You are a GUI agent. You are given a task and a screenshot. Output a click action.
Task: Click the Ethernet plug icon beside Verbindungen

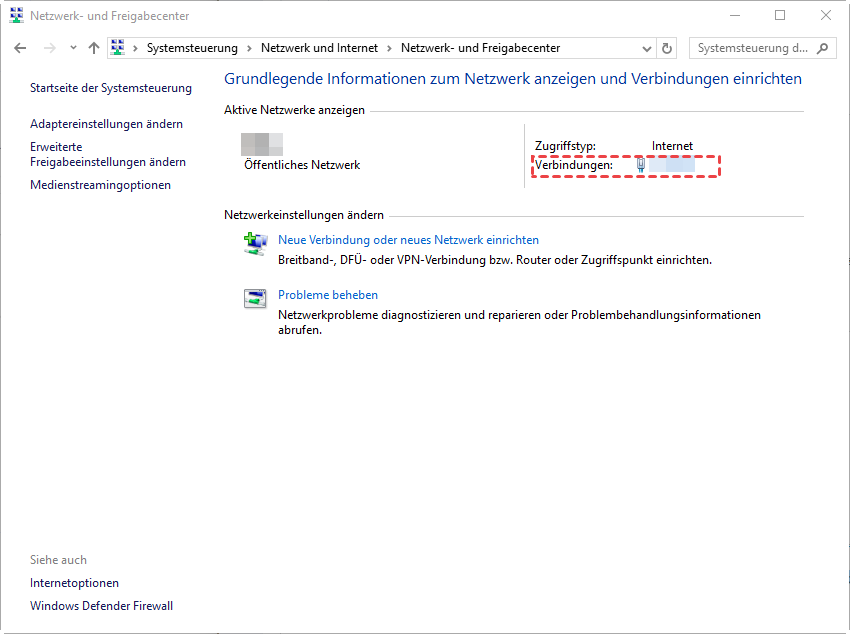point(641,166)
